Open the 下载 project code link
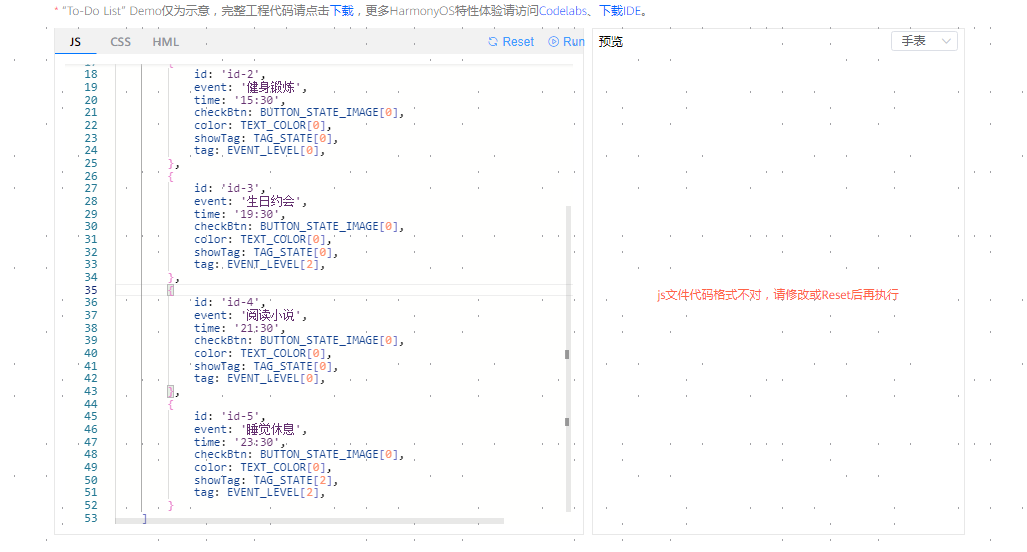 (x=342, y=11)
